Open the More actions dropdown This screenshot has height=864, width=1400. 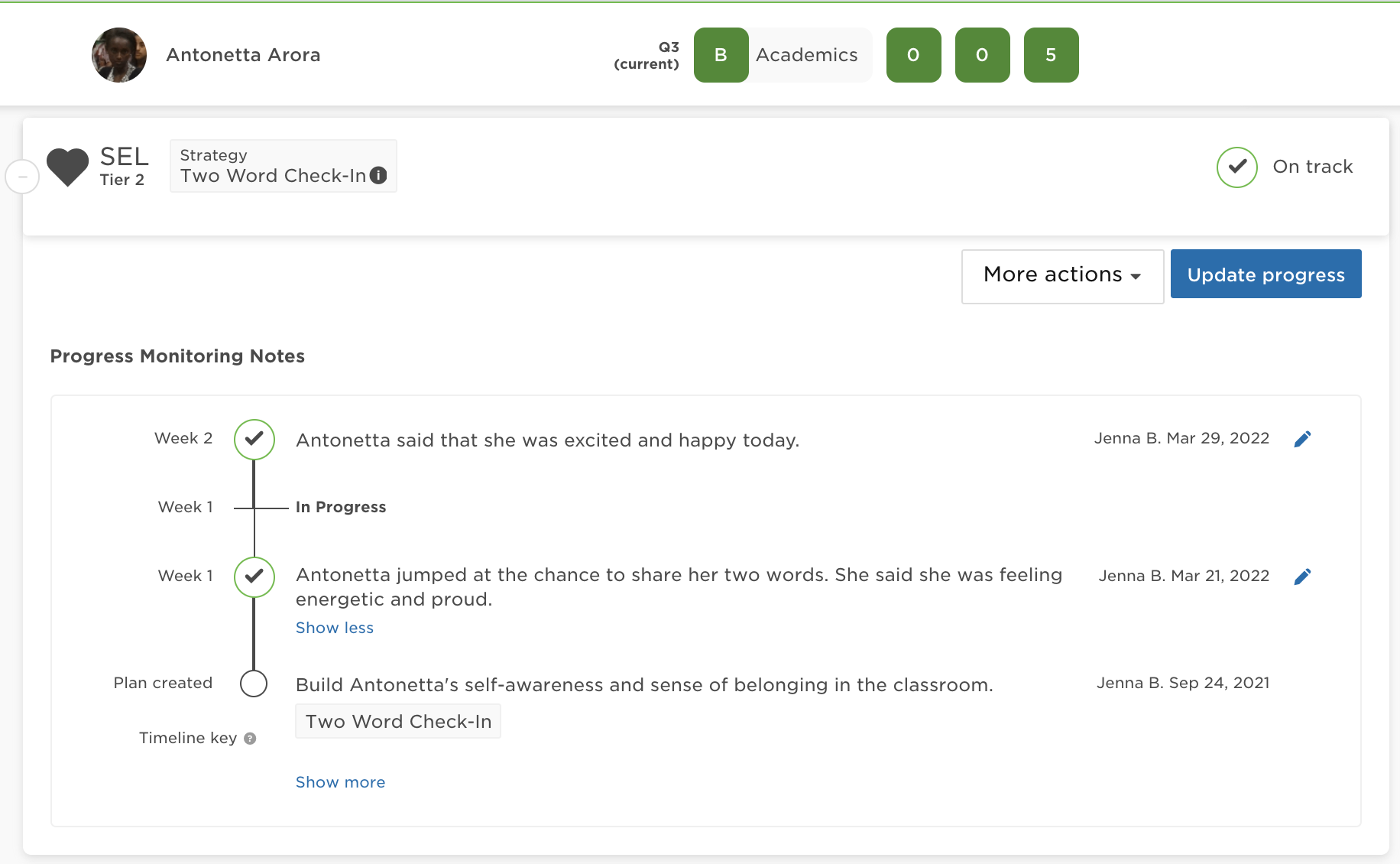(x=1061, y=275)
